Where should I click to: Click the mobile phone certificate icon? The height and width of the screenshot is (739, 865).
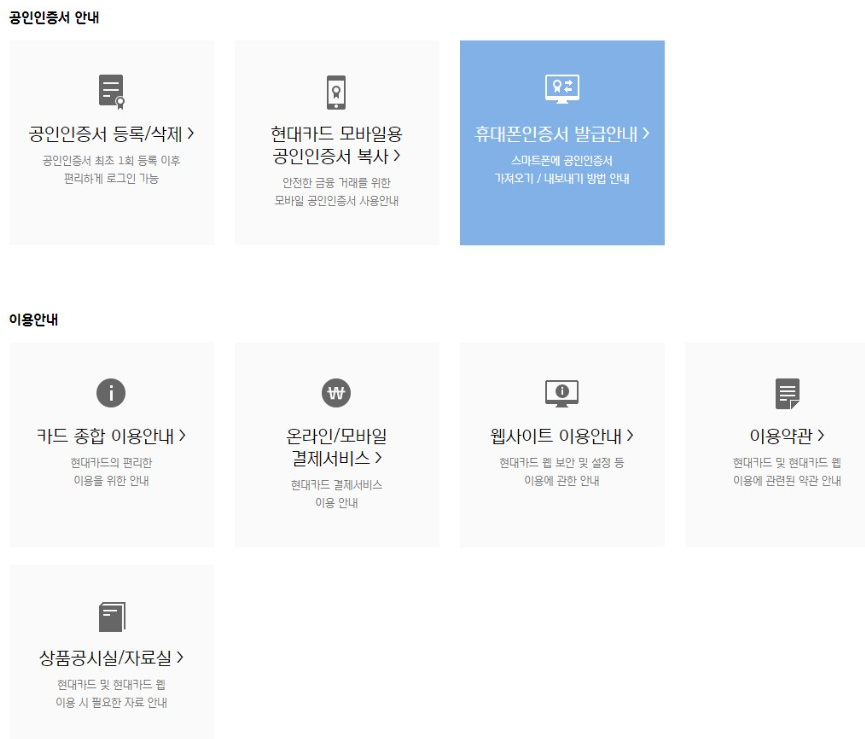coord(337,92)
